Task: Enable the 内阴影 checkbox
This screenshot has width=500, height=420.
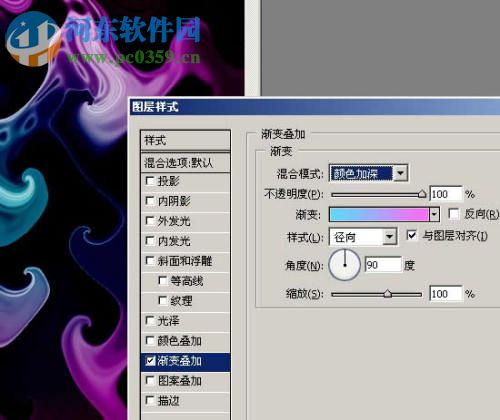Action: [150, 201]
